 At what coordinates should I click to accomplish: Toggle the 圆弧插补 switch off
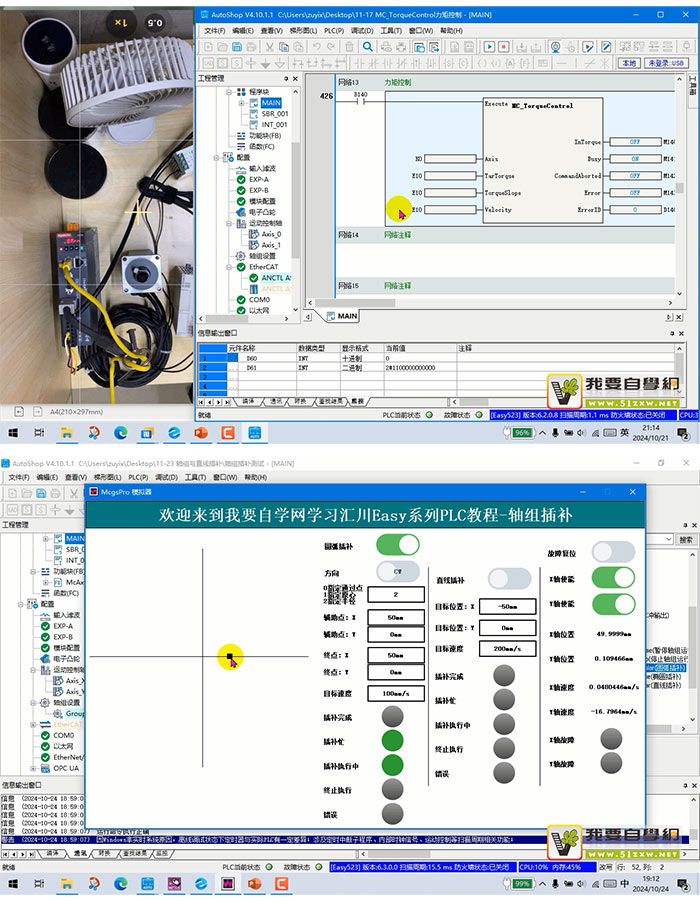pyautogui.click(x=398, y=545)
